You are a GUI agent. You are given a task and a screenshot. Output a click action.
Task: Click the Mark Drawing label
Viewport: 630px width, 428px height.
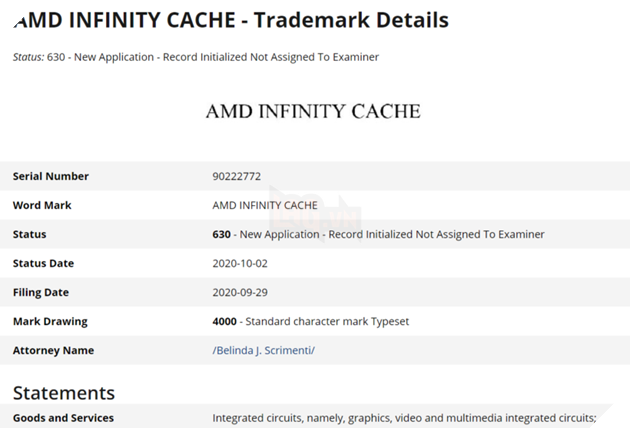pos(50,322)
